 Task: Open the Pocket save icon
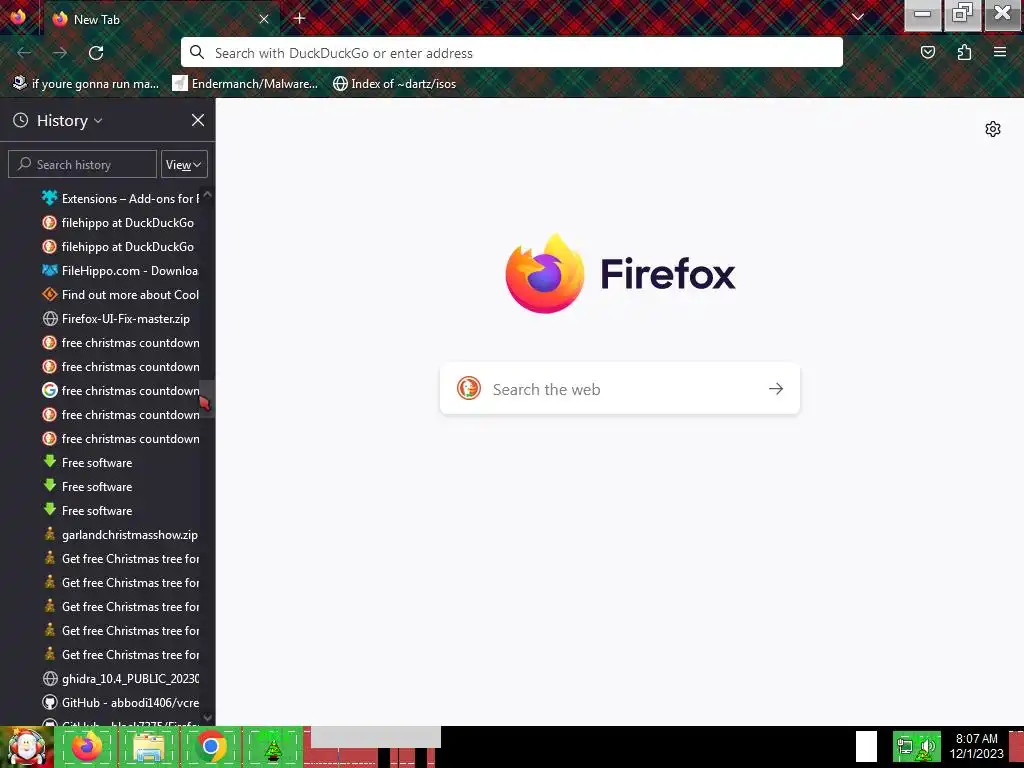[928, 52]
